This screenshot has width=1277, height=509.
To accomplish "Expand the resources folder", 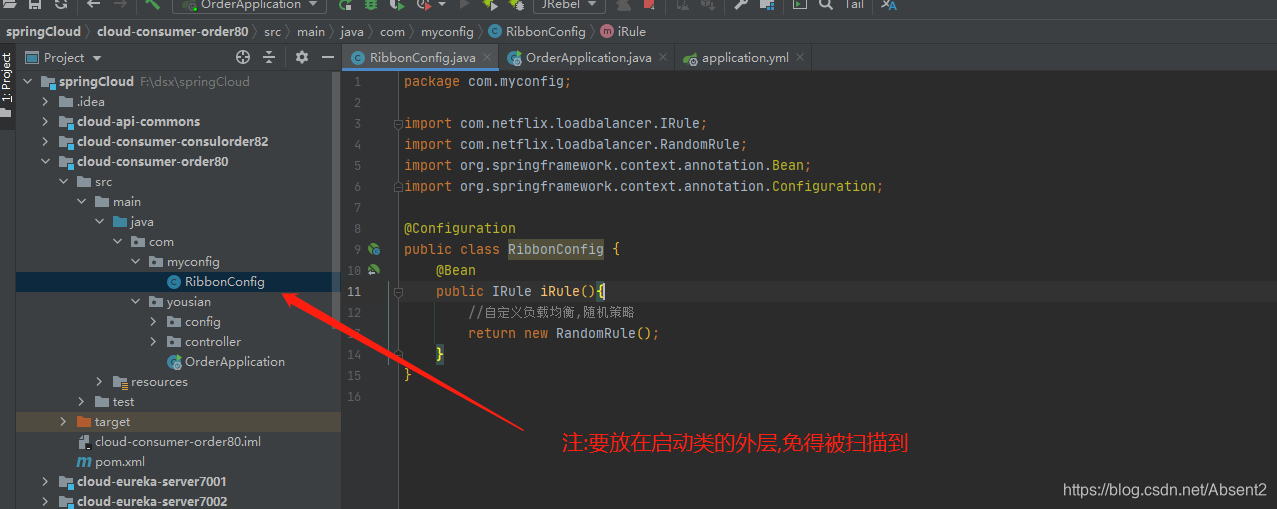I will (x=99, y=382).
